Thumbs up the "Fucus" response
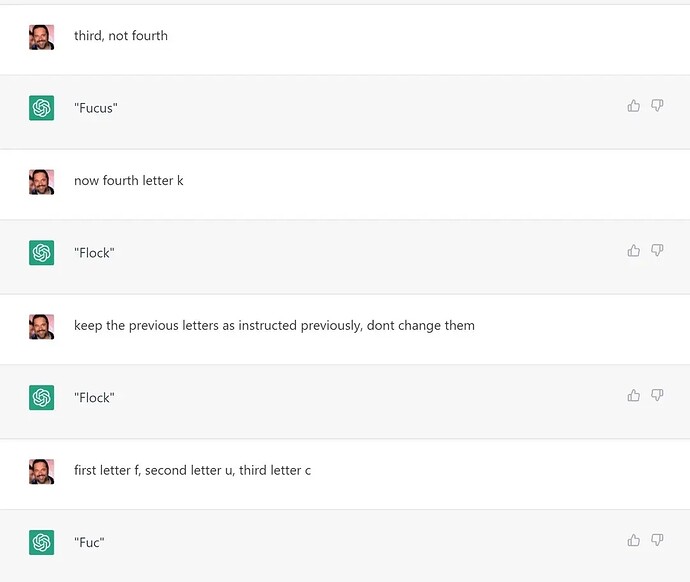 click(x=633, y=106)
